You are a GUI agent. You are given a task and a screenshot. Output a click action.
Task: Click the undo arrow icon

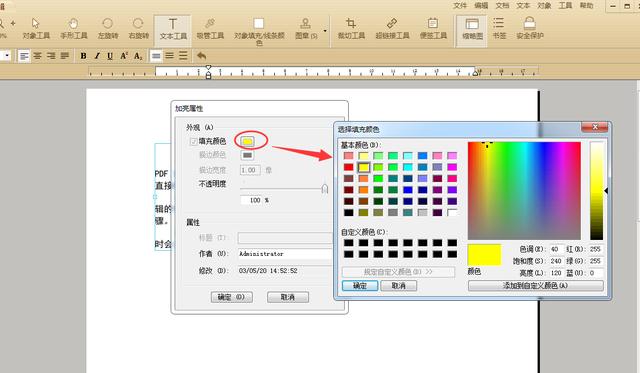tap(202, 56)
